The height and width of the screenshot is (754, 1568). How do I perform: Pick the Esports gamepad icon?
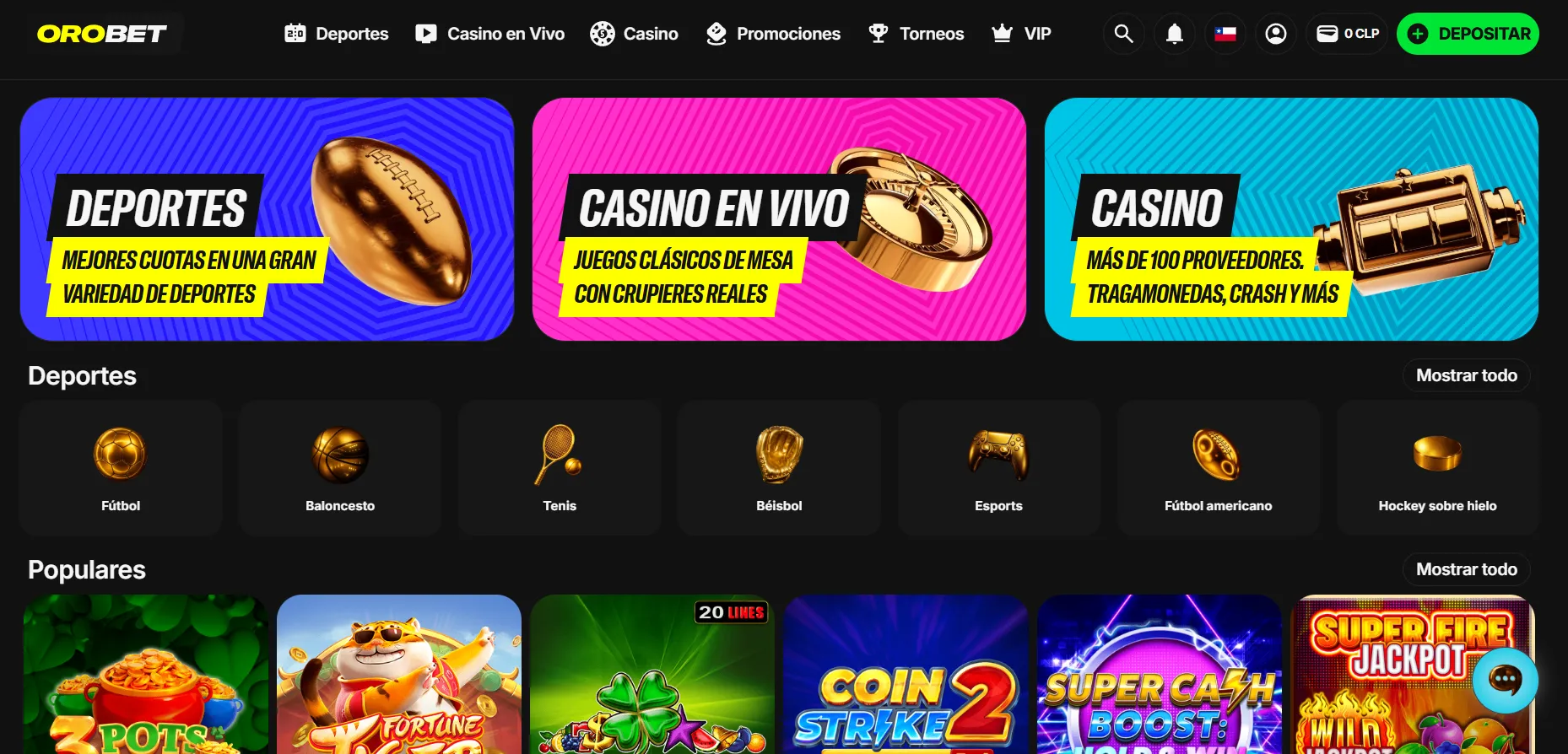point(998,454)
